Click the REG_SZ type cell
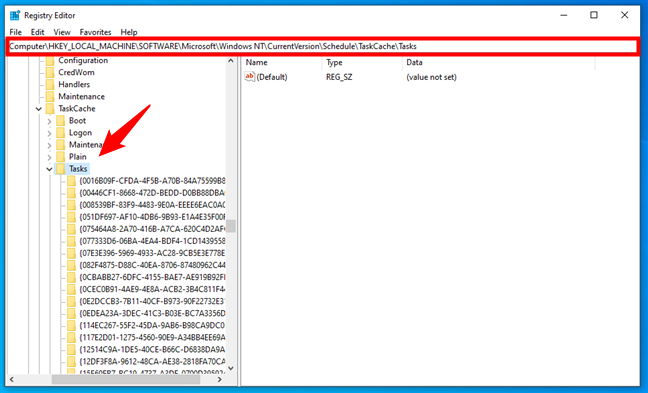The height and width of the screenshot is (393, 648). (x=339, y=77)
